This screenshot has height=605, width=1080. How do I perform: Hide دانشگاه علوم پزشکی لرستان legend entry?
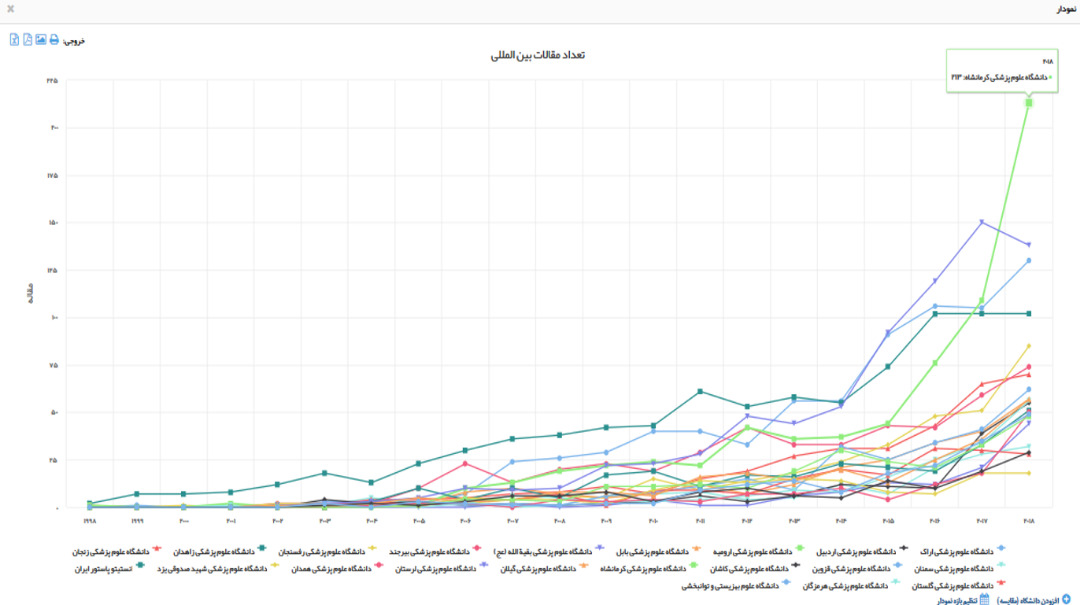tap(442, 568)
